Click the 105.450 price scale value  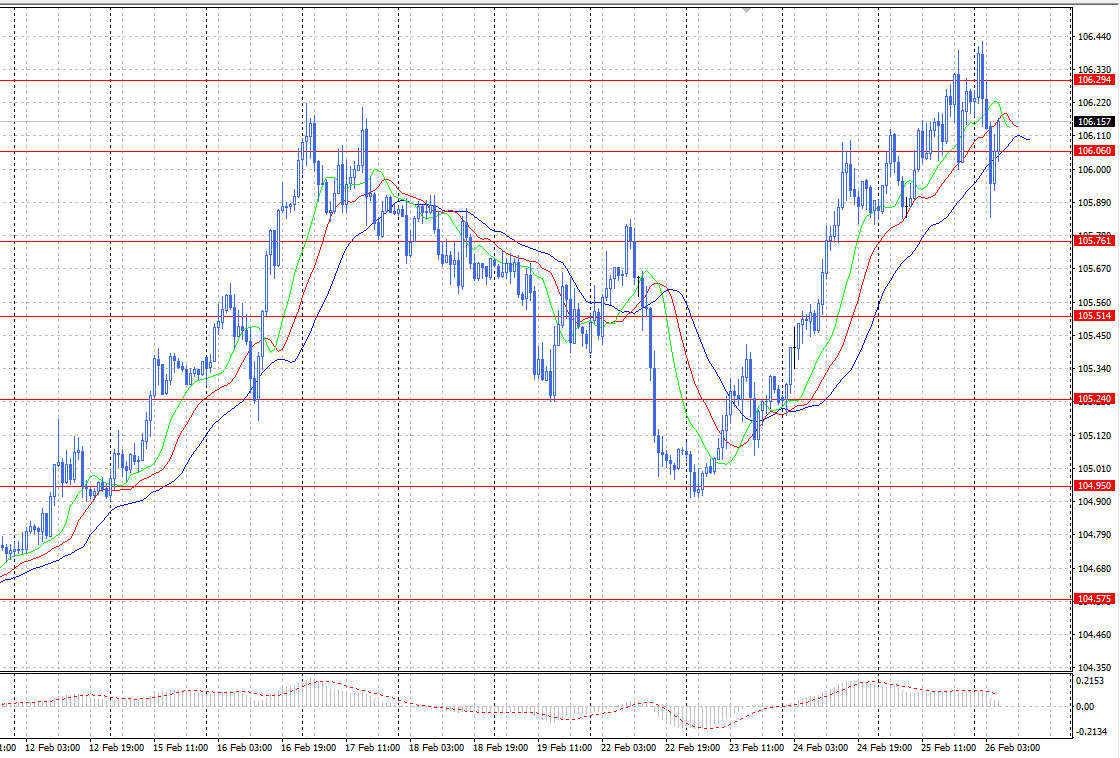coord(1094,336)
